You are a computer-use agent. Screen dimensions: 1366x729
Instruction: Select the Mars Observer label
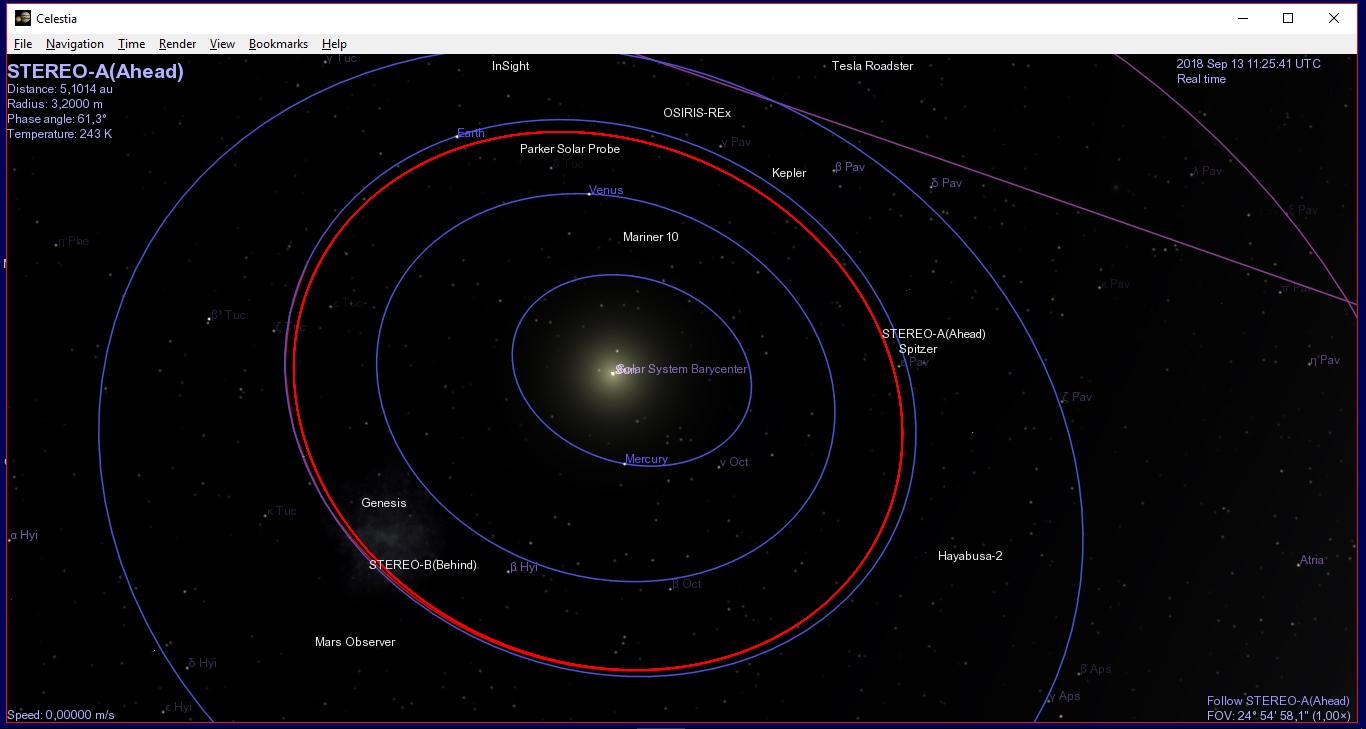pos(355,642)
